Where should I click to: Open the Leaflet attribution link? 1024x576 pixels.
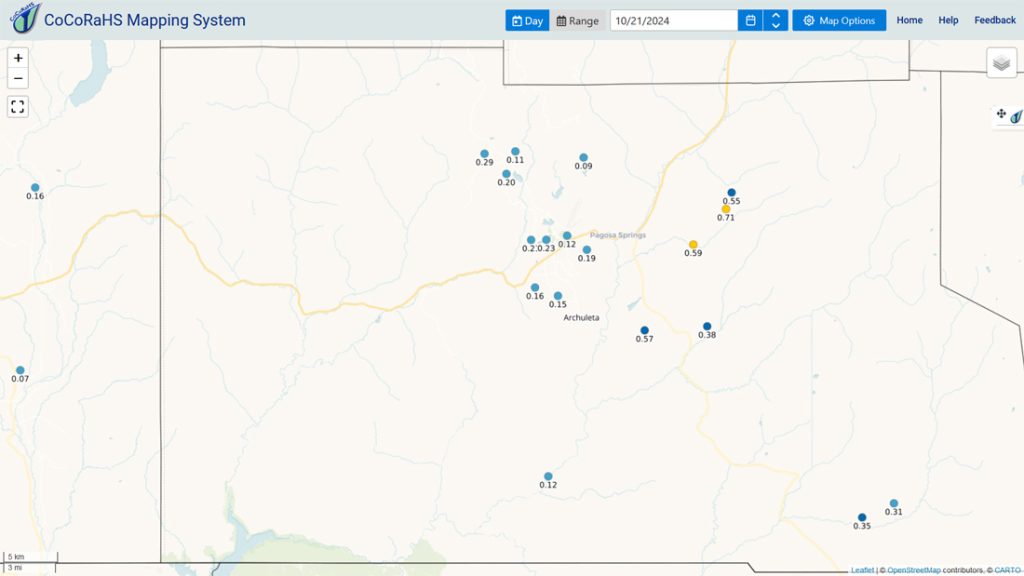(x=862, y=570)
